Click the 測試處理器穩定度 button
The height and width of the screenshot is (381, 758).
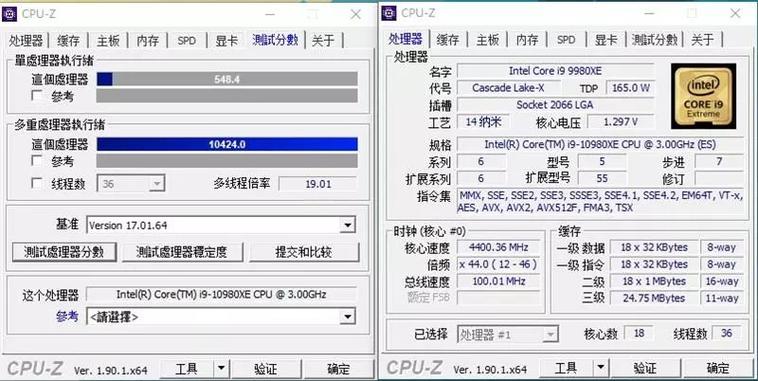182,251
